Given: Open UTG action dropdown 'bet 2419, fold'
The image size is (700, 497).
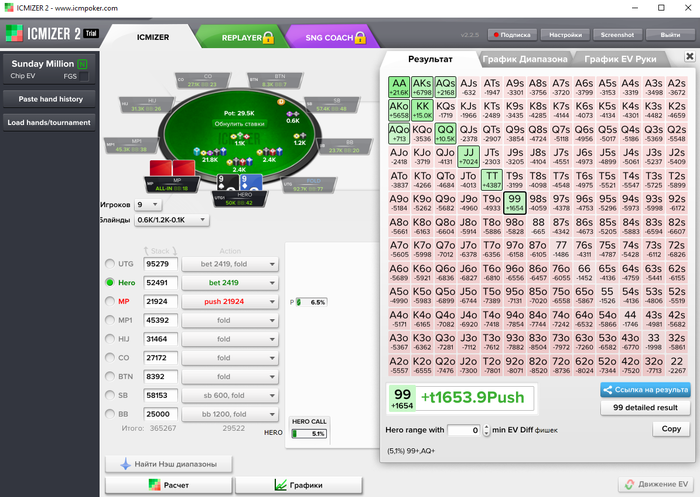Looking at the screenshot, I should tap(230, 264).
